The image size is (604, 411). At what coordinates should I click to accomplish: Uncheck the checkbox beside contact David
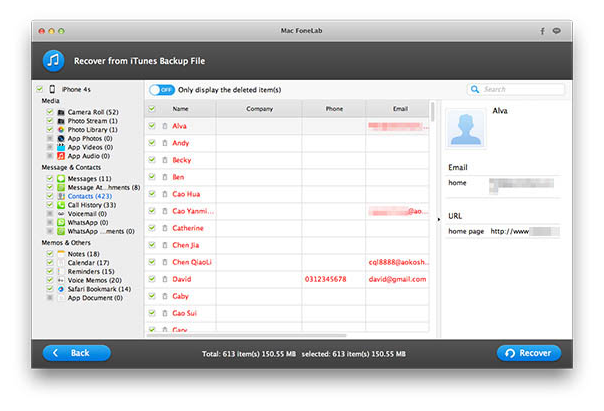tap(152, 279)
